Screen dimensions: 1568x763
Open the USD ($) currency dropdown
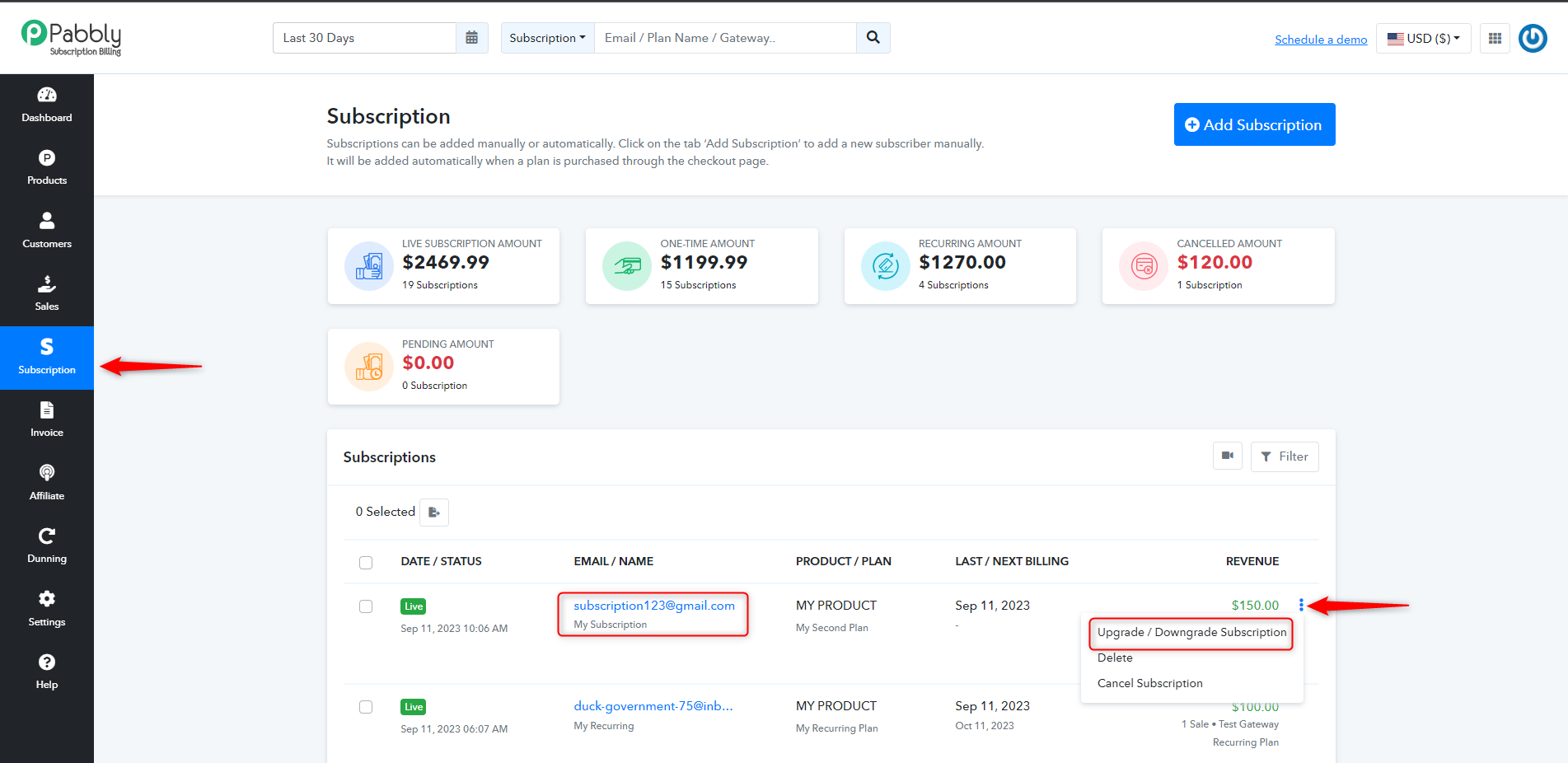(1423, 38)
